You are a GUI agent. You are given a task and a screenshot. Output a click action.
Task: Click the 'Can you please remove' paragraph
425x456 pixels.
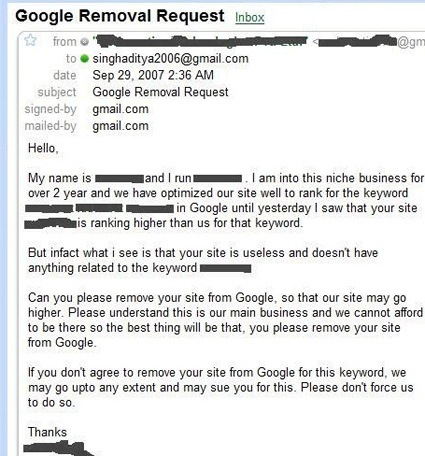click(225, 320)
